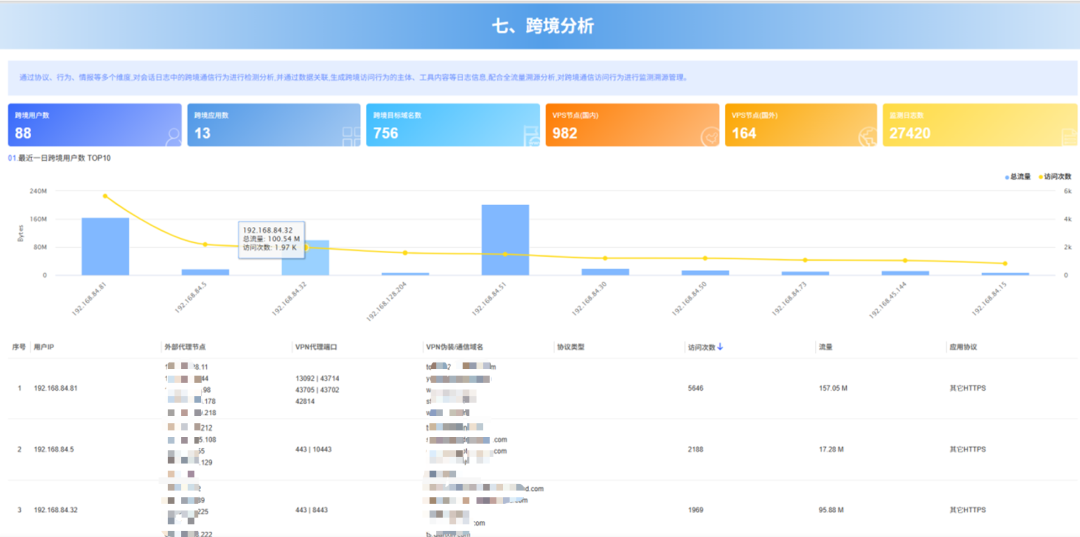The image size is (1080, 537).
Task: Click the 192.168.84.15 x-axis label
Action: (988, 299)
